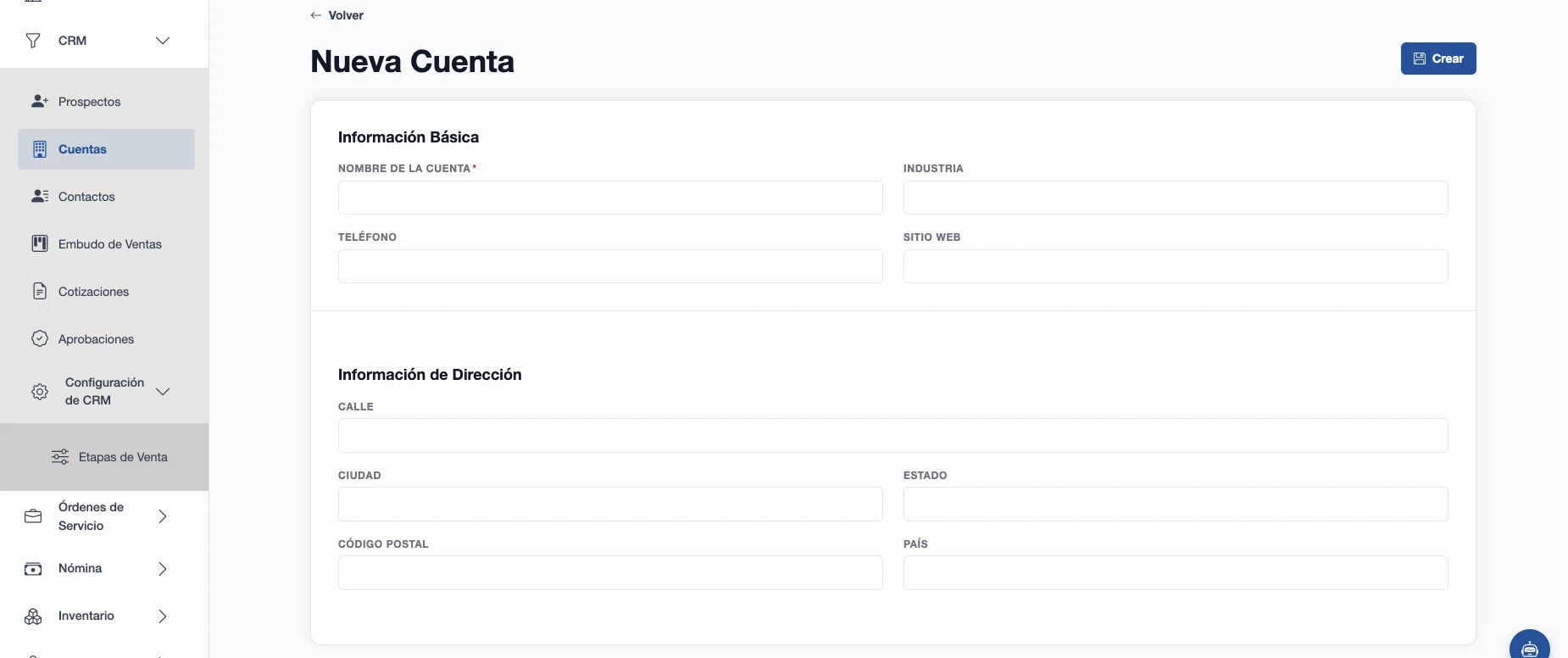The width and height of the screenshot is (1568, 658).
Task: Expand the Nómina section arrow
Action: pos(163,569)
